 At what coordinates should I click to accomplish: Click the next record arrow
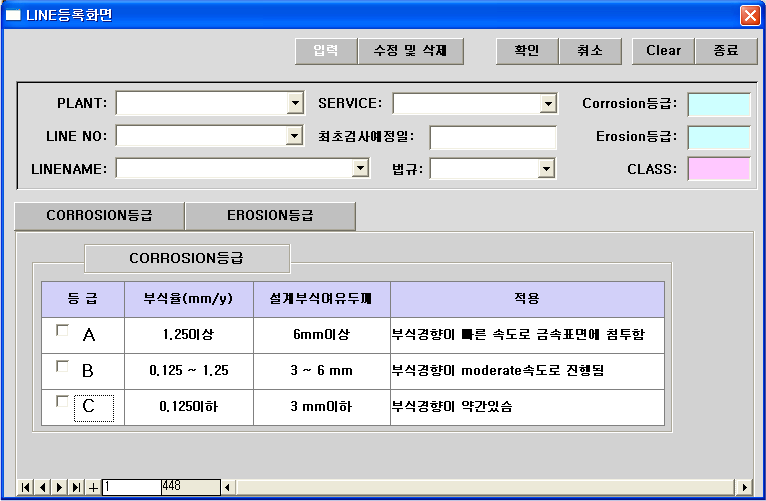[59, 487]
